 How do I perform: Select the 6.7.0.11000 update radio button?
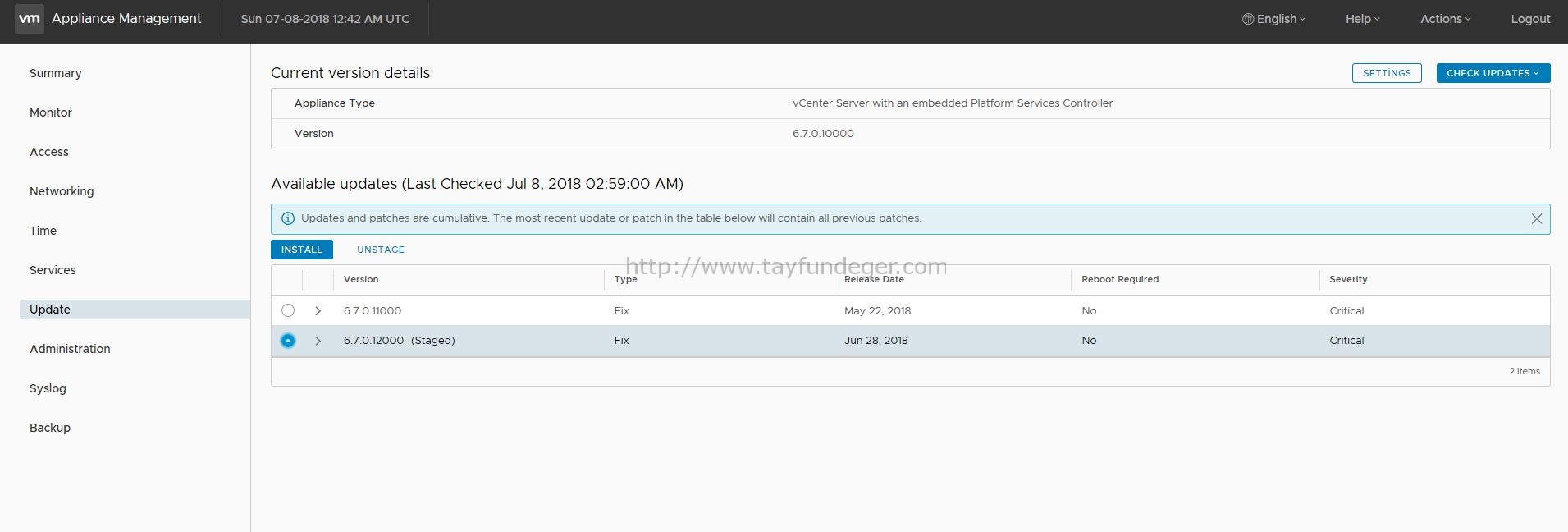(x=288, y=310)
